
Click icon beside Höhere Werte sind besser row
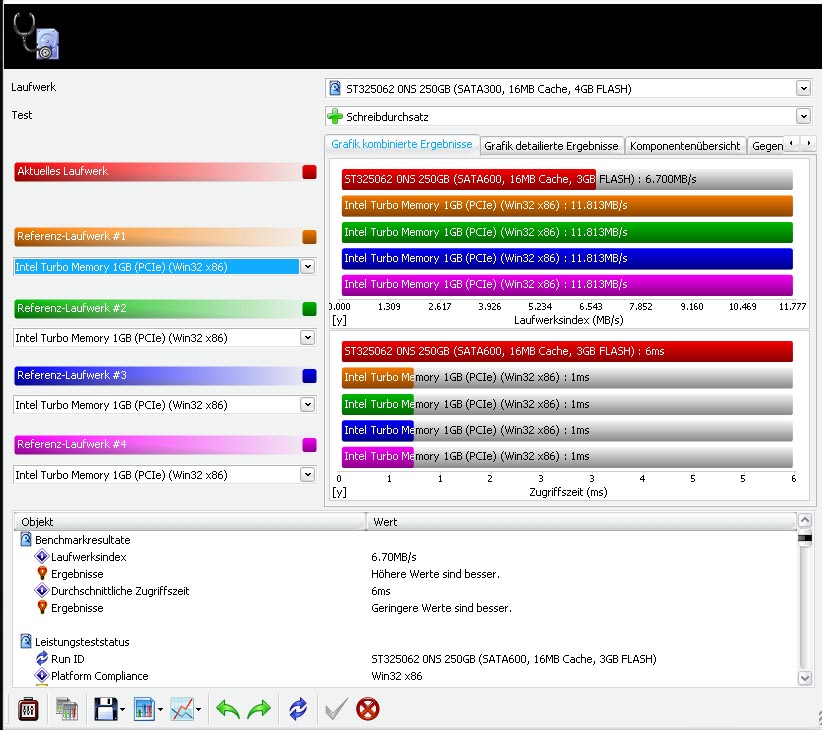coord(42,573)
